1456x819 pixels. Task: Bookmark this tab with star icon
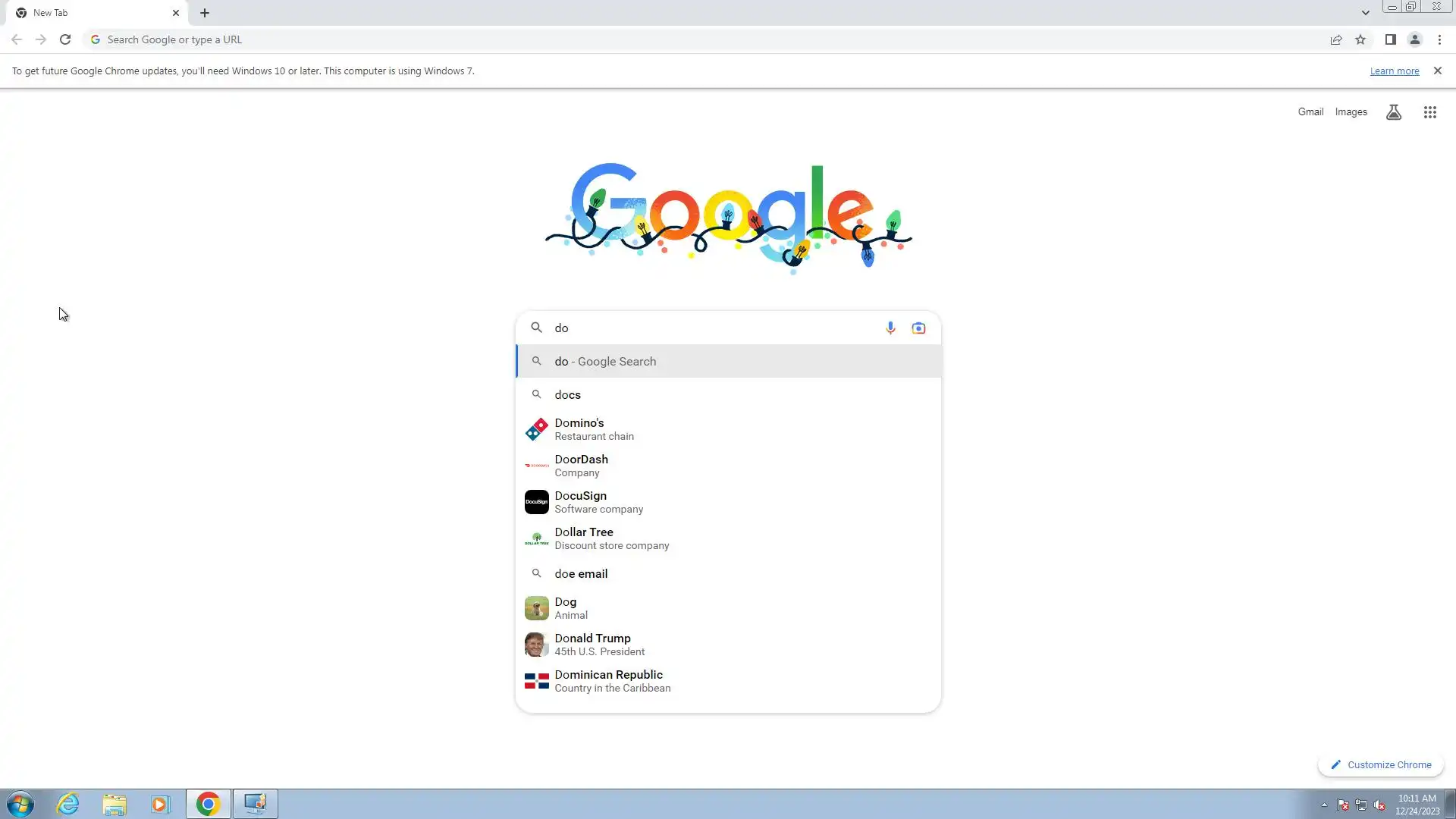click(1360, 39)
